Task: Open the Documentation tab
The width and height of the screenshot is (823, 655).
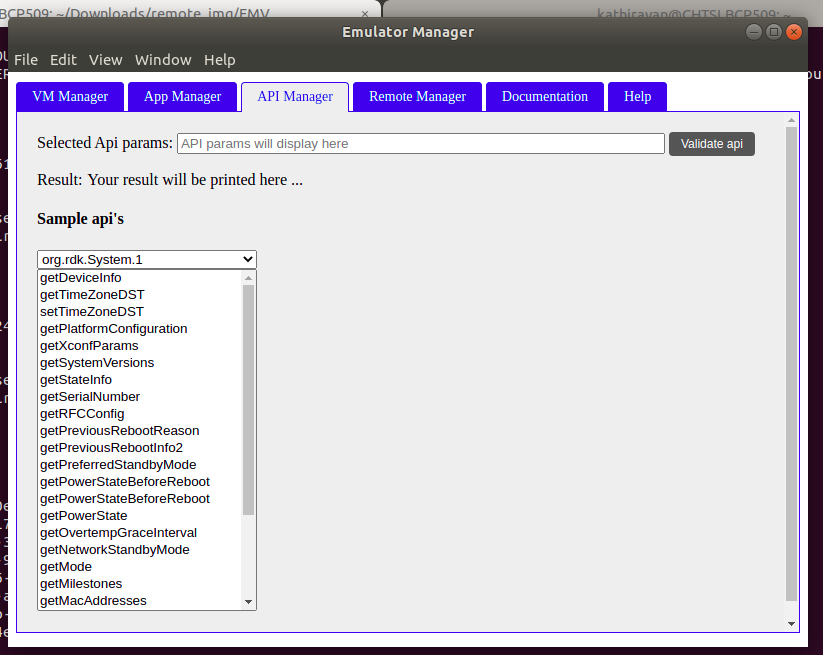Action: click(x=544, y=97)
